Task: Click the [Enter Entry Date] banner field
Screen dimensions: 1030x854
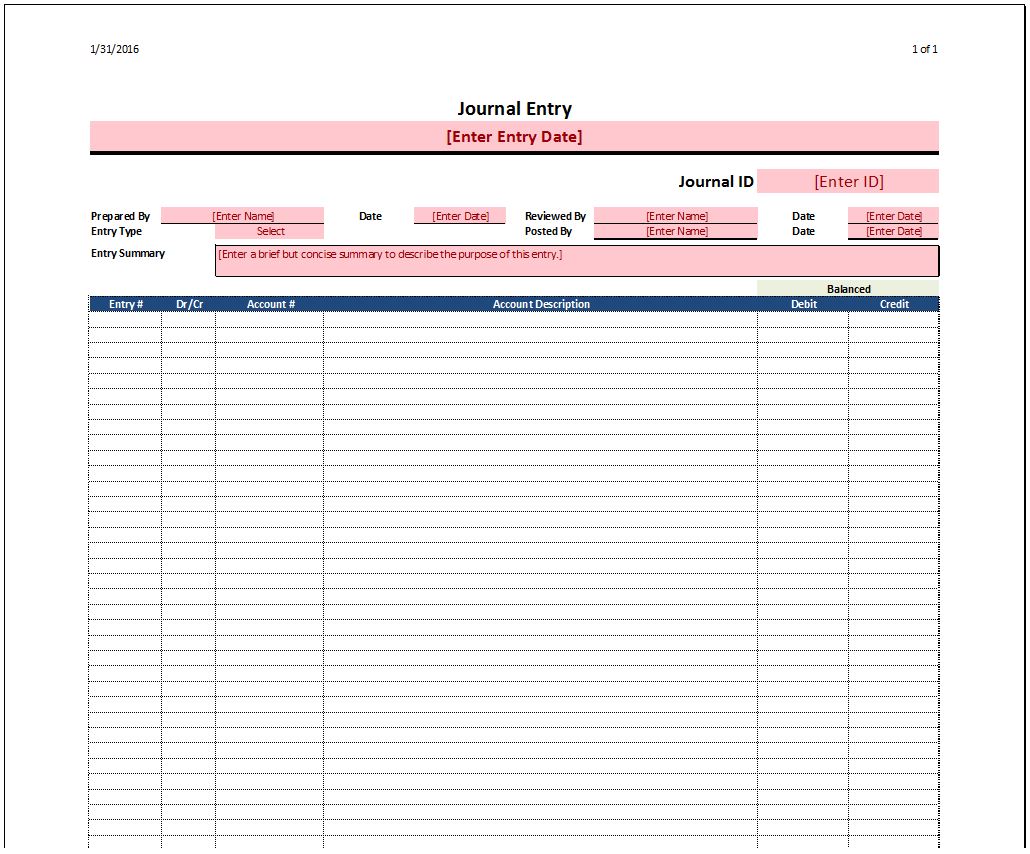Action: coord(514,136)
